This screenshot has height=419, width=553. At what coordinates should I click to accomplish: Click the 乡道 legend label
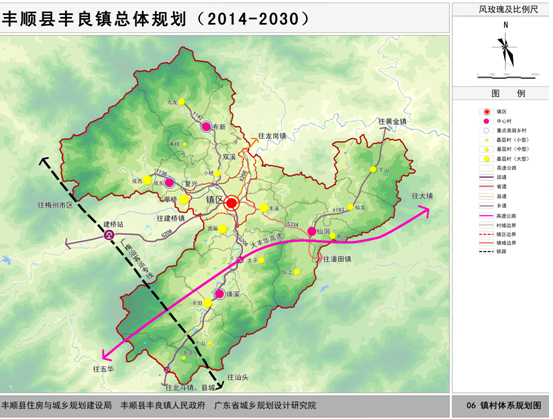pyautogui.click(x=502, y=206)
